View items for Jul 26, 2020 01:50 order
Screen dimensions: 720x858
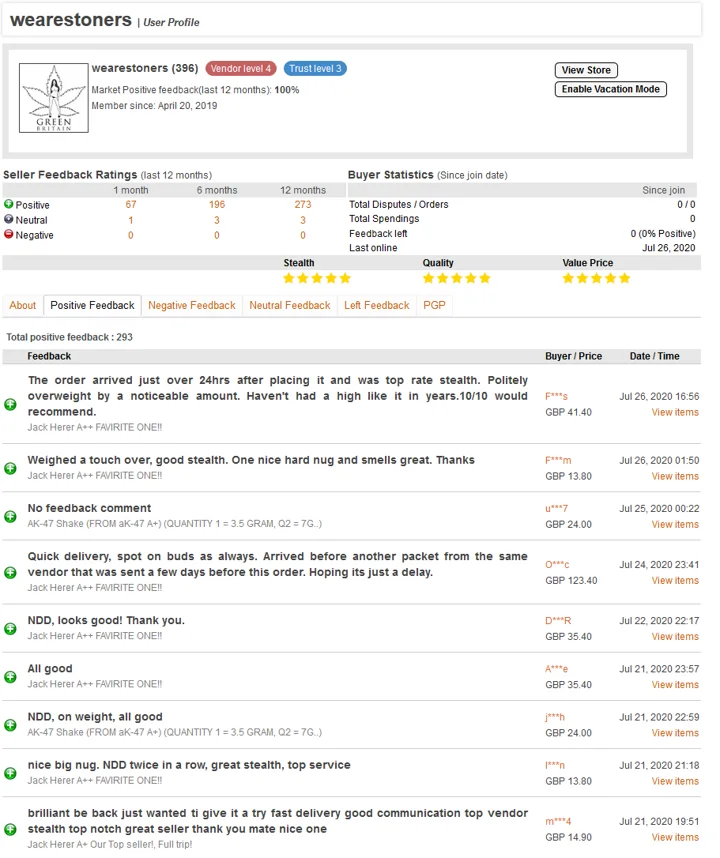coord(675,476)
